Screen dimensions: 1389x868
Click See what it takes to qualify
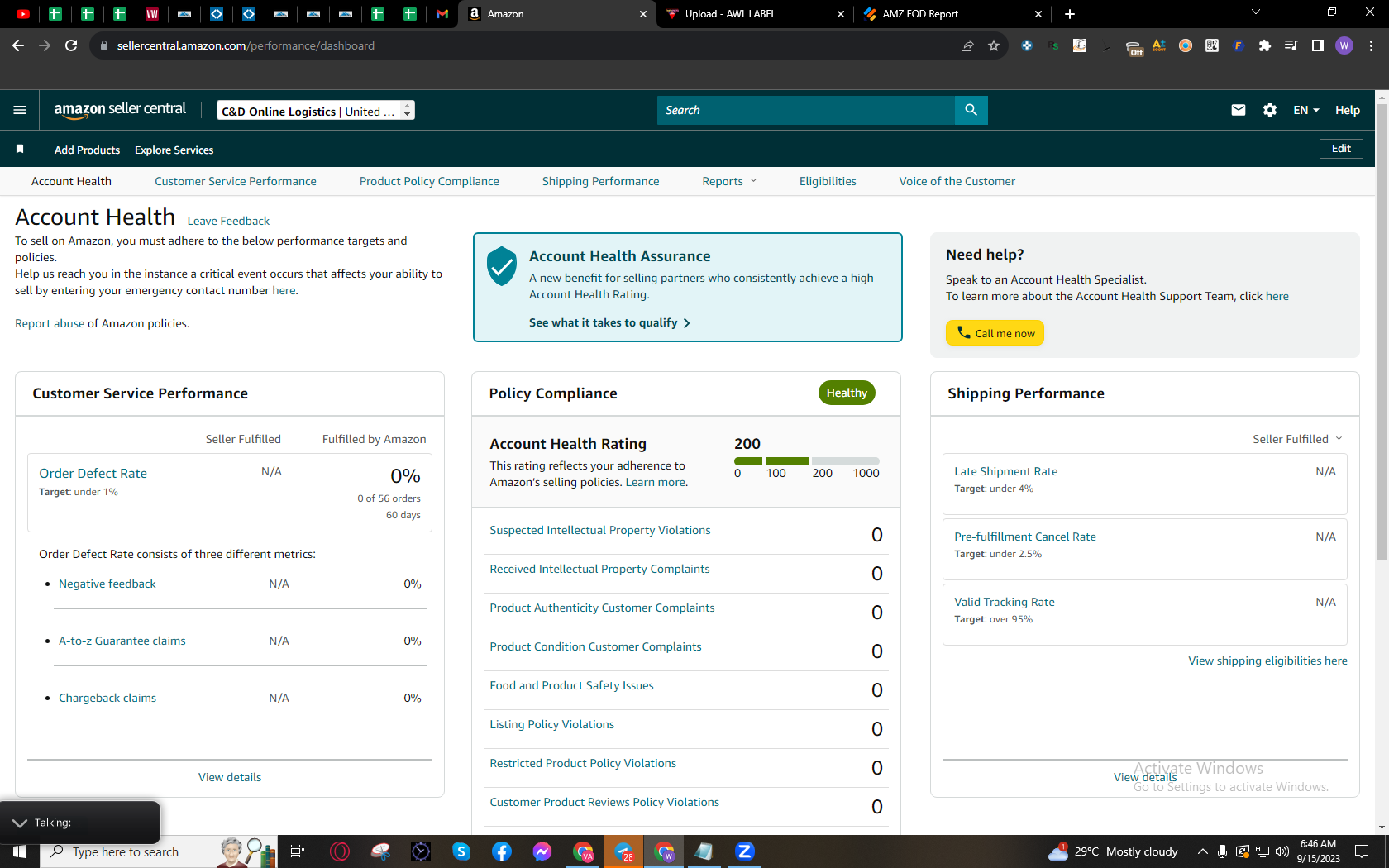click(609, 322)
